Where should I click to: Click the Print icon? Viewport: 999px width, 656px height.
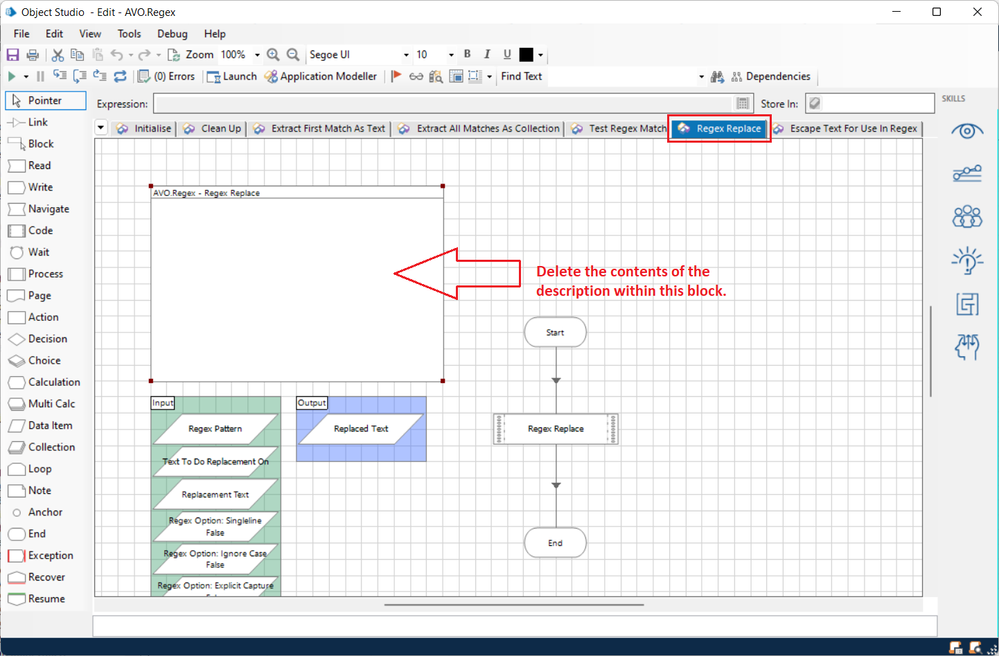click(33, 55)
